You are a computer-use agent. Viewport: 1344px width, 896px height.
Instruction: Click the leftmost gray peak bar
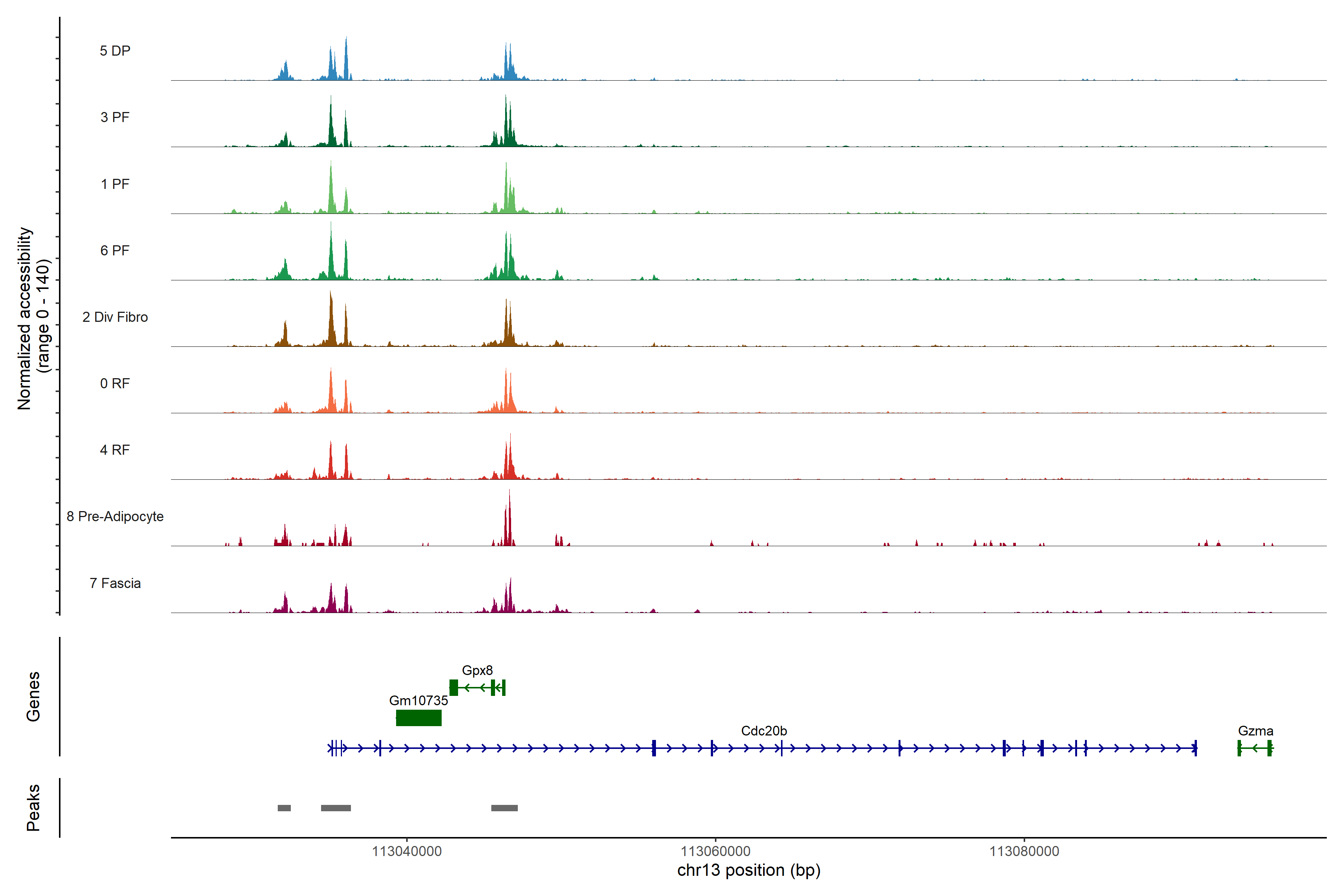[284, 808]
